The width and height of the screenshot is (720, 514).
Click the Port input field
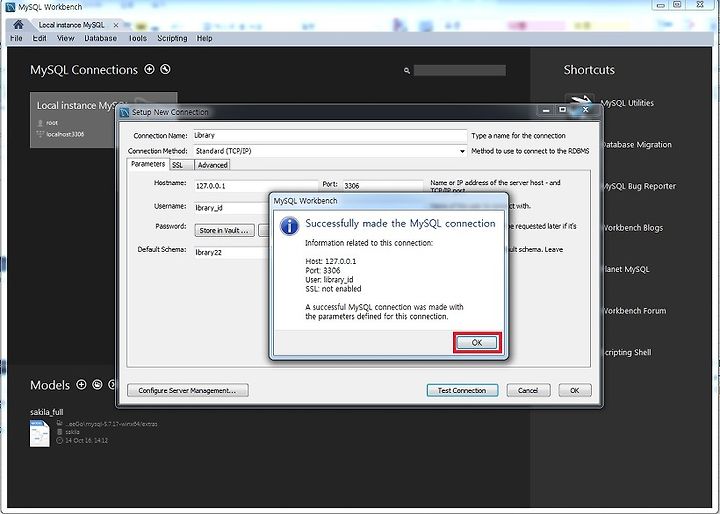click(x=382, y=186)
